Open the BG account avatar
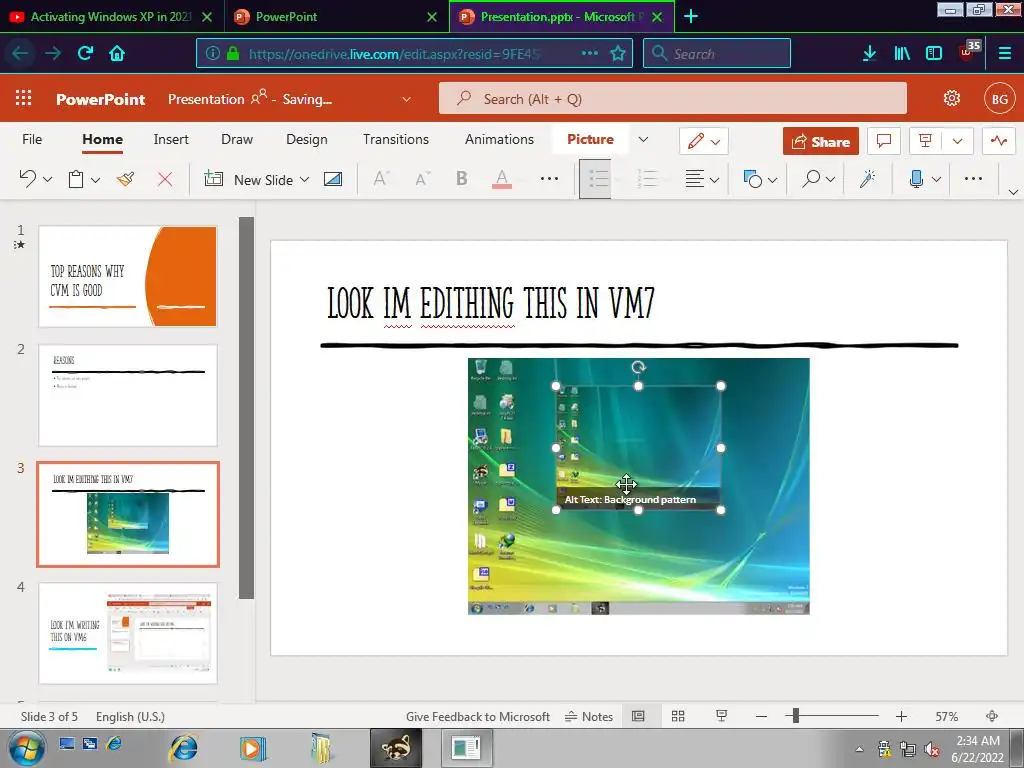Screen dimensions: 1024x768 [999, 99]
